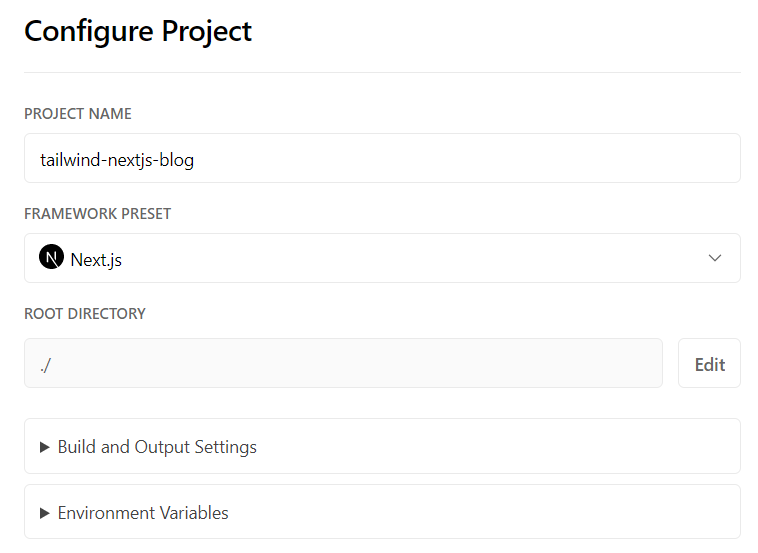This screenshot has height=553, width=758.
Task: Focus the Project Name input field
Action: 382,158
